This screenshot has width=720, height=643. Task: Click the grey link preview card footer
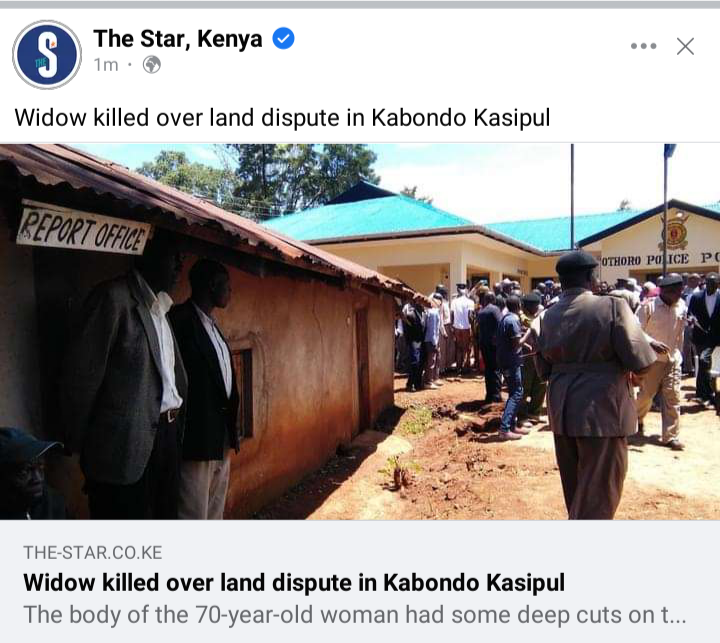(x=360, y=581)
